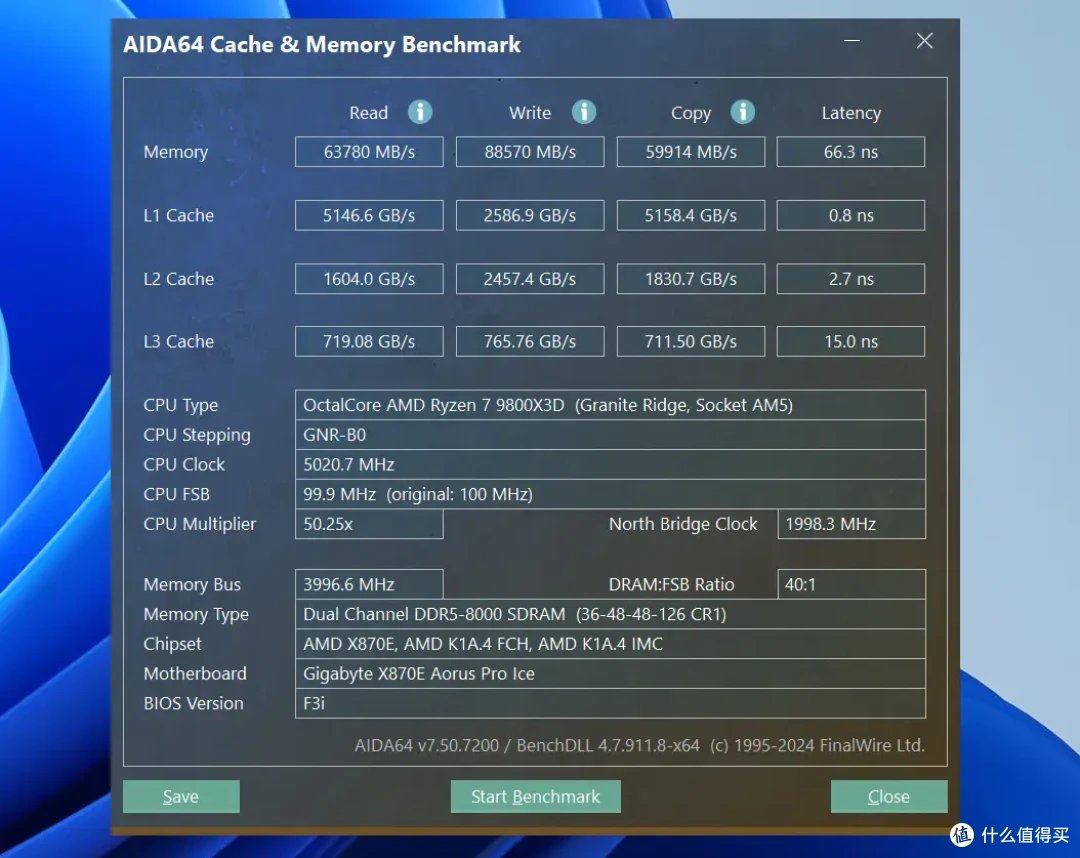Click the CPU Type label
The image size is (1080, 858).
(180, 406)
